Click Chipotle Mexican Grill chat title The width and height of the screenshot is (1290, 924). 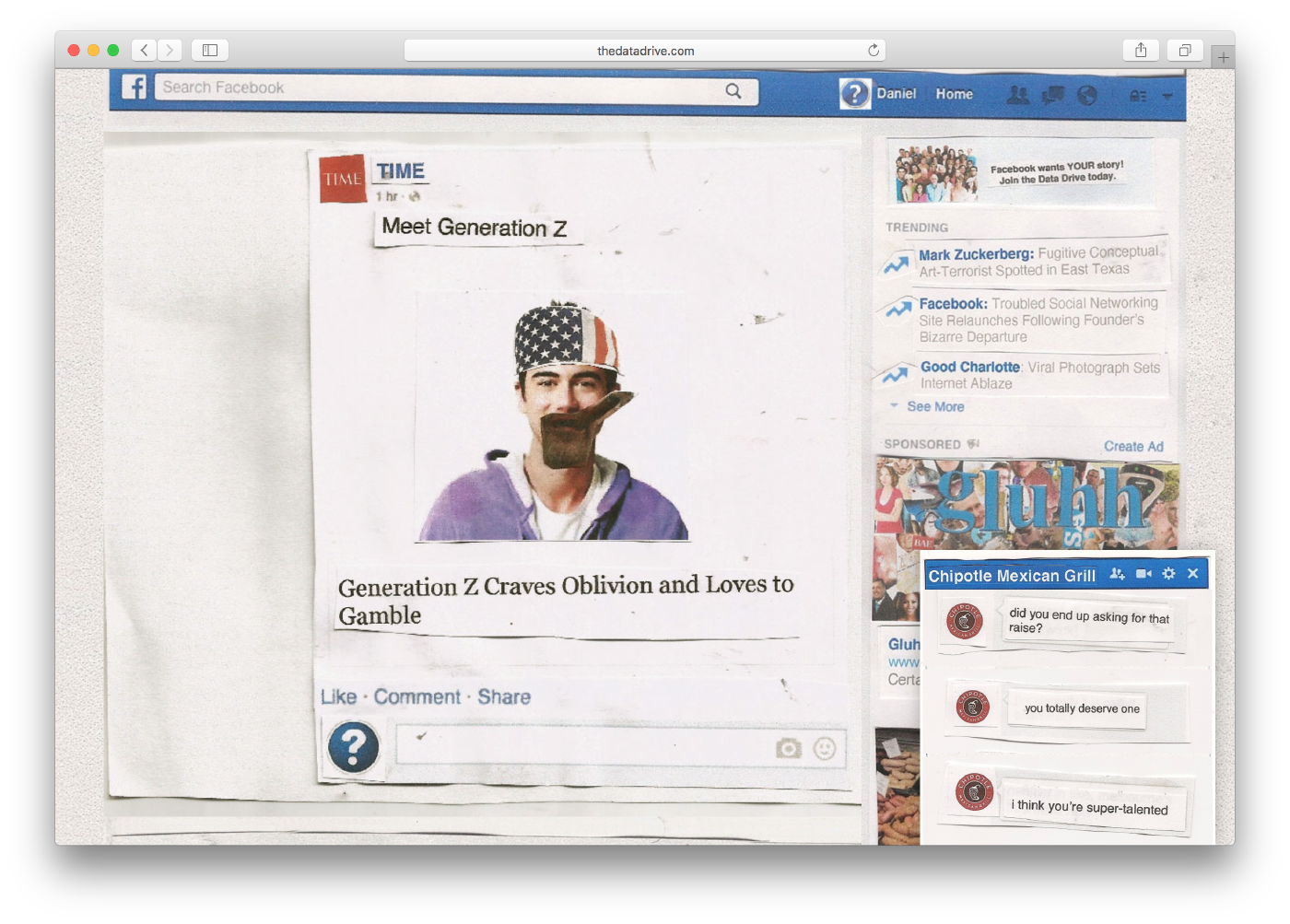[x=1012, y=576]
